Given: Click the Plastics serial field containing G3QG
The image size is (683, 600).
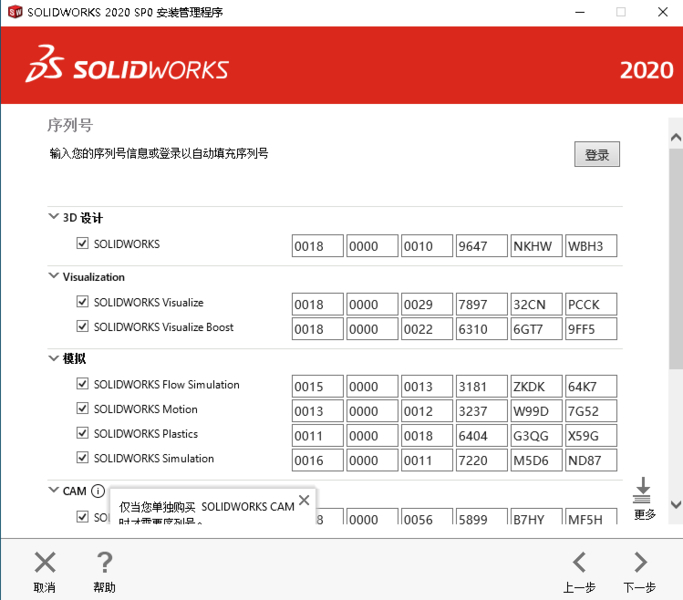Looking at the screenshot, I should [x=536, y=436].
